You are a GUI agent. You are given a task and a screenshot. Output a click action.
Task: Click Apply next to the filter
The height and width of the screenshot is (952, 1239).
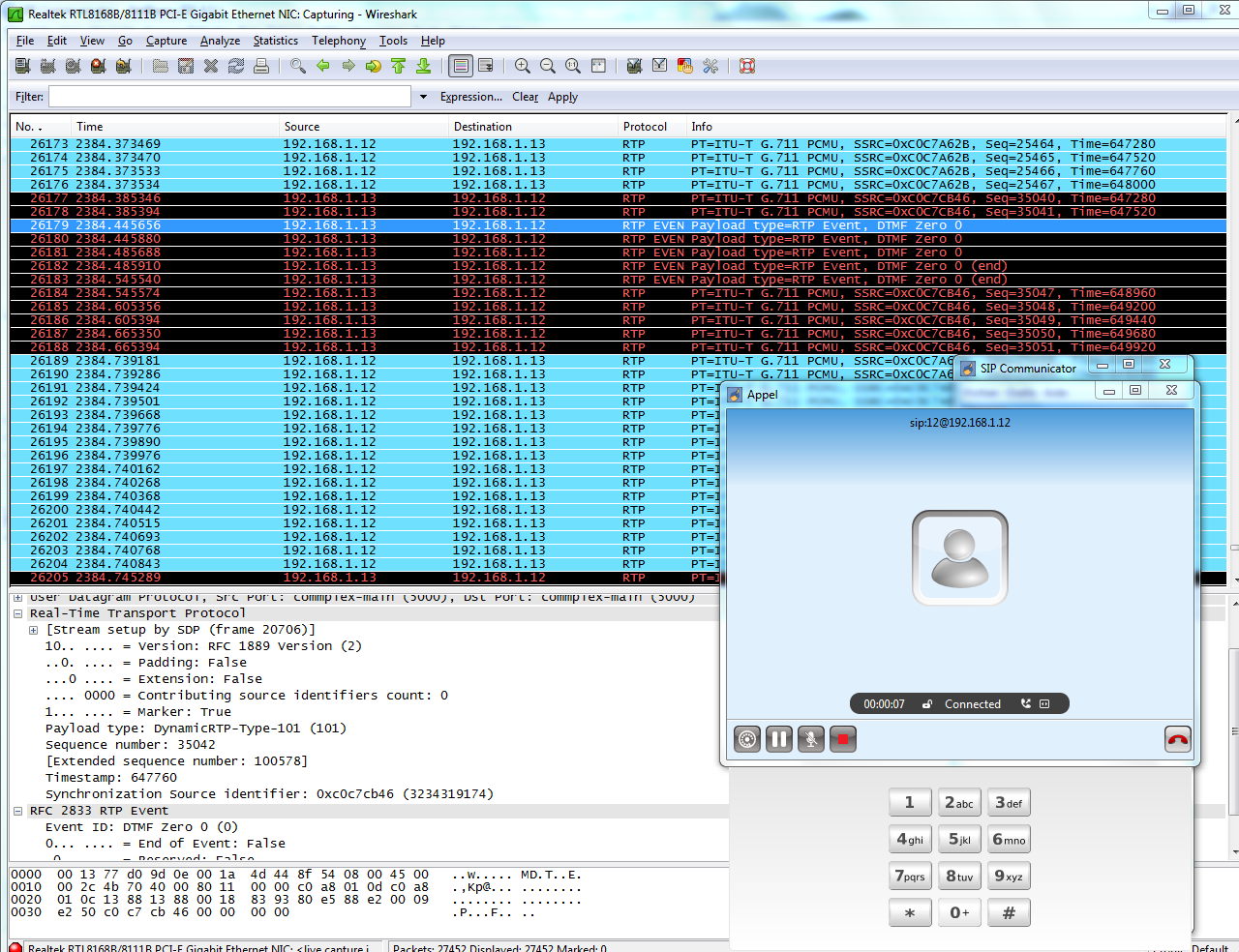tap(562, 97)
